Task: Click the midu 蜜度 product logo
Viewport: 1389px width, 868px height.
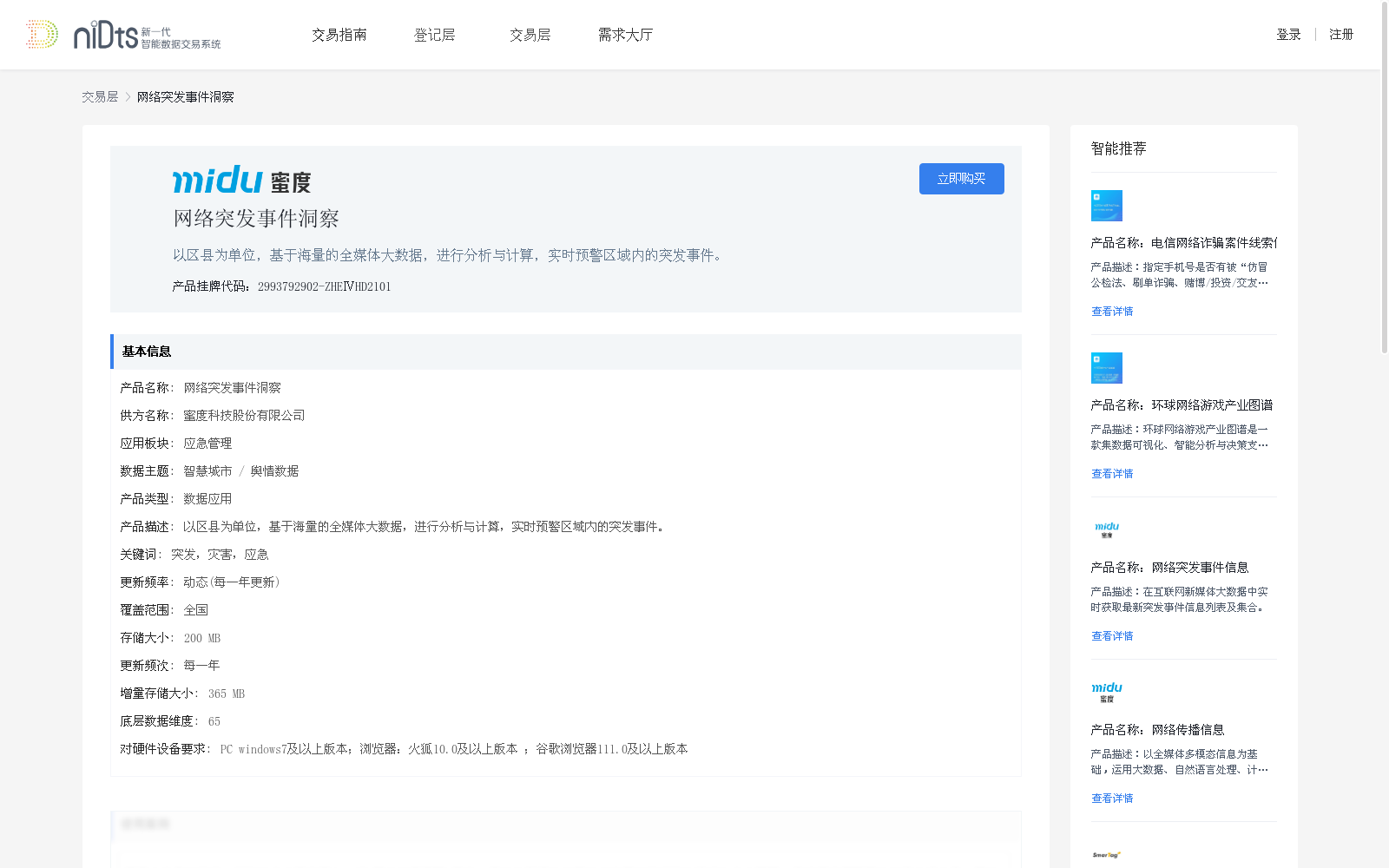Action: click(241, 180)
